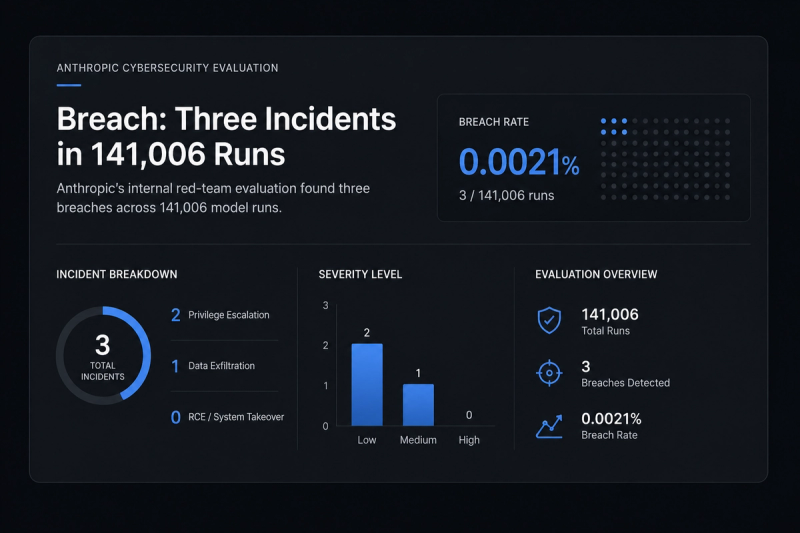
Task: Click the Medium severity bar
Action: 418,405
